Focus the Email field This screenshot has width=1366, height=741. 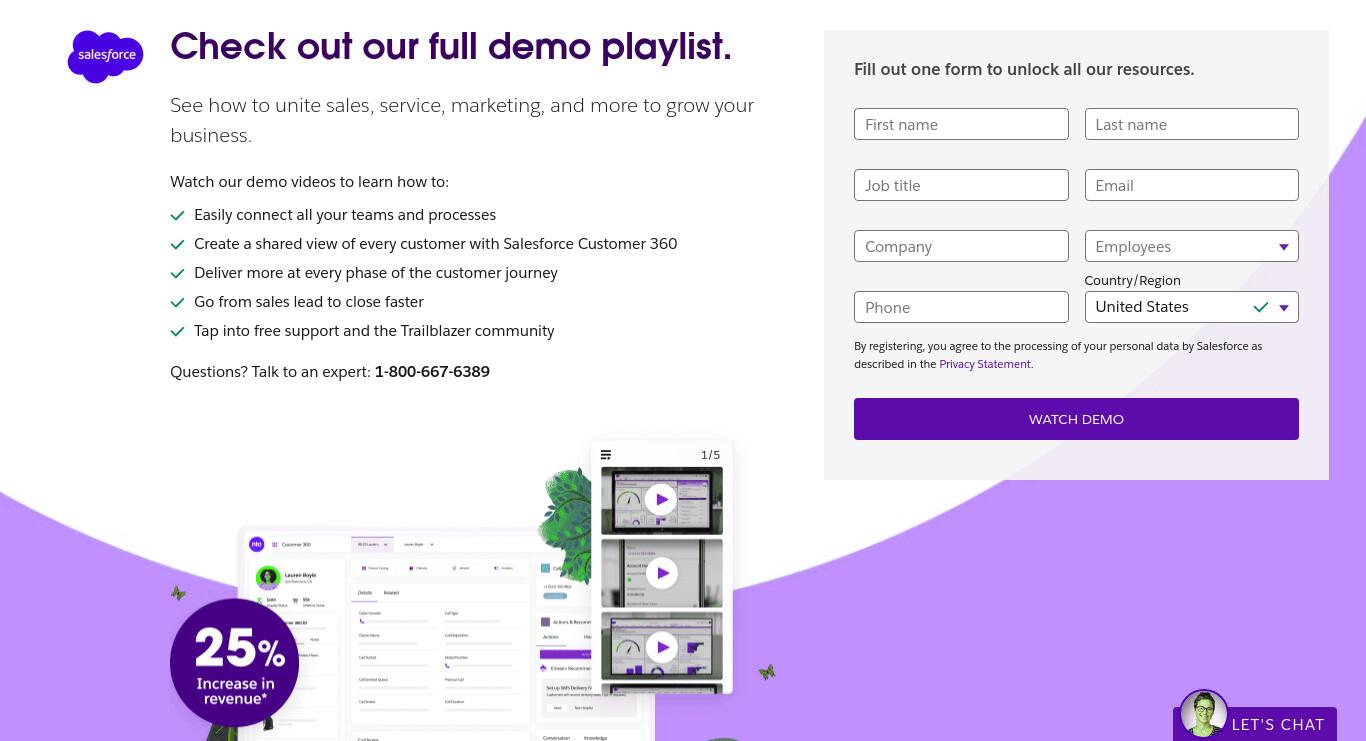(1191, 185)
